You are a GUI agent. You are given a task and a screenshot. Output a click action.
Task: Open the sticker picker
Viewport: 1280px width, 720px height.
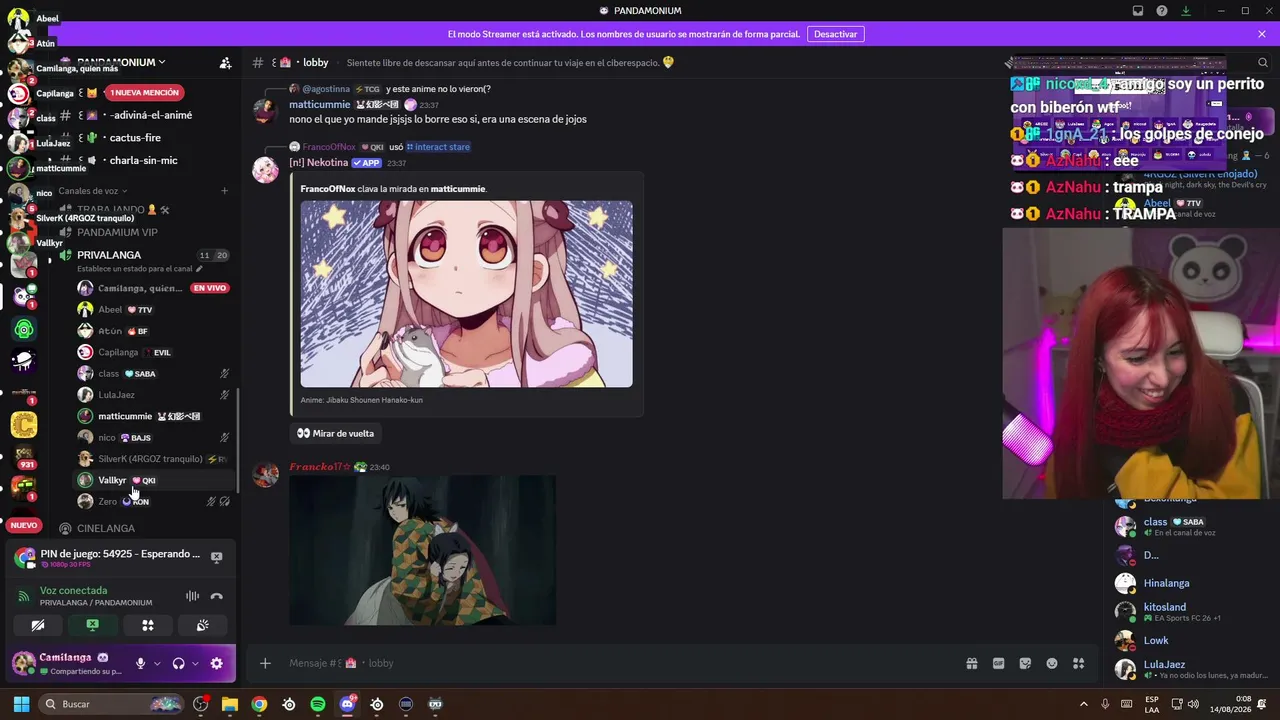tap(1025, 663)
